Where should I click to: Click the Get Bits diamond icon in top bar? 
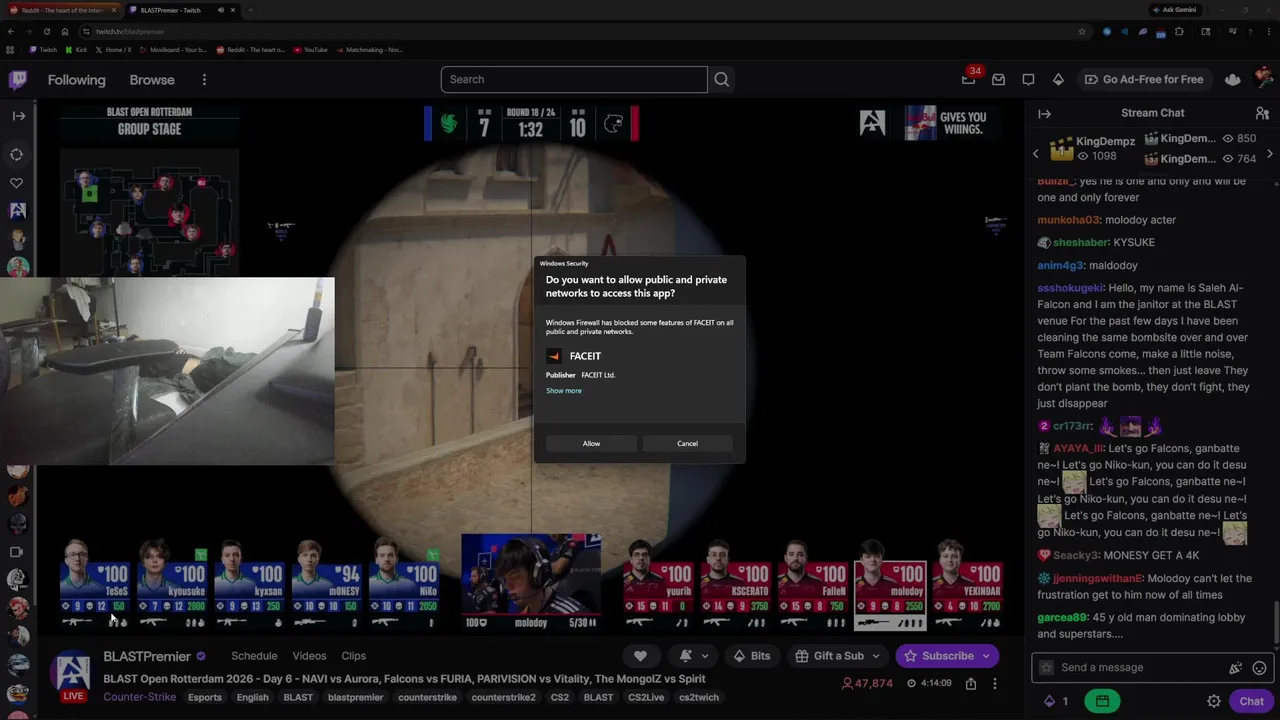1058,80
